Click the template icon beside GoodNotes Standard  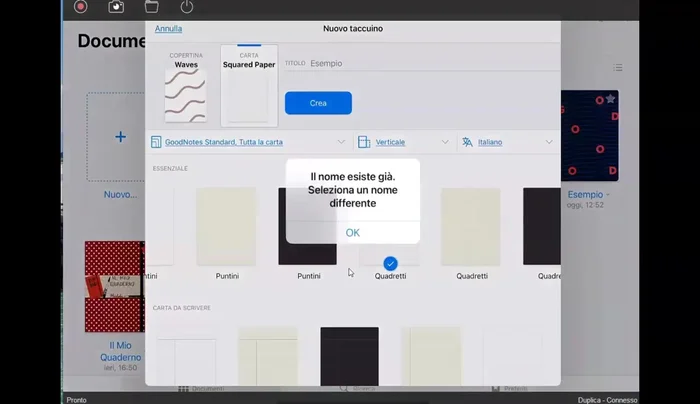pyautogui.click(x=156, y=142)
